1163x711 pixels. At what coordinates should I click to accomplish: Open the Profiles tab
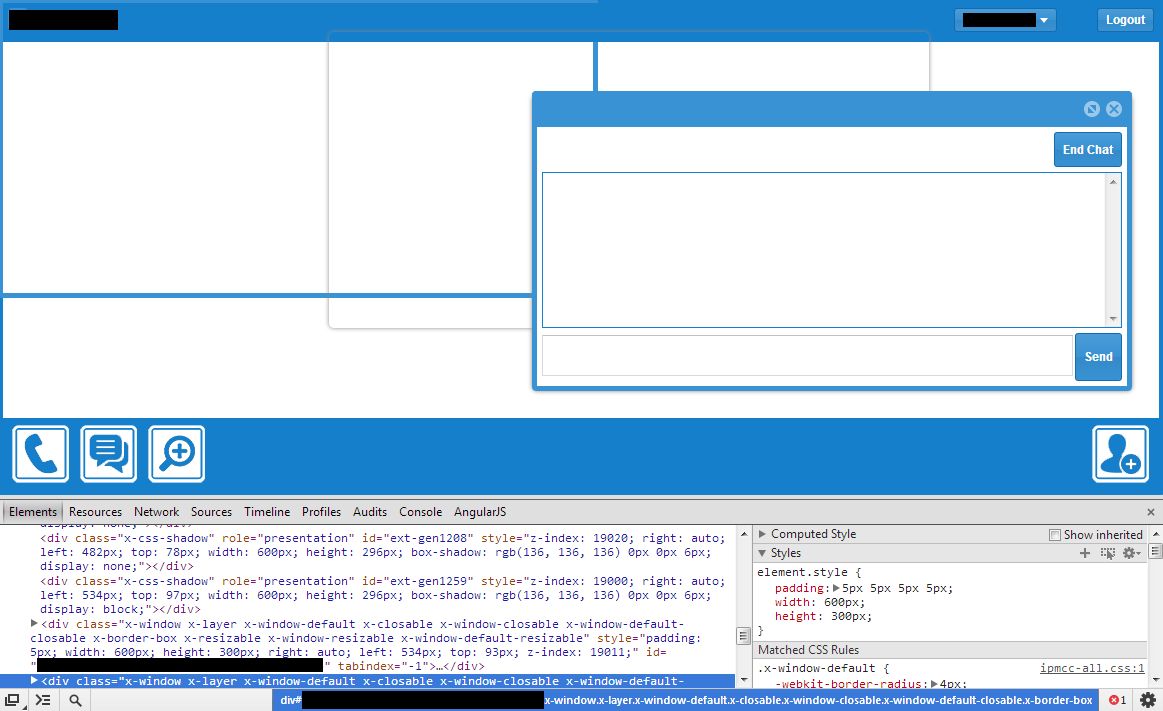click(321, 512)
